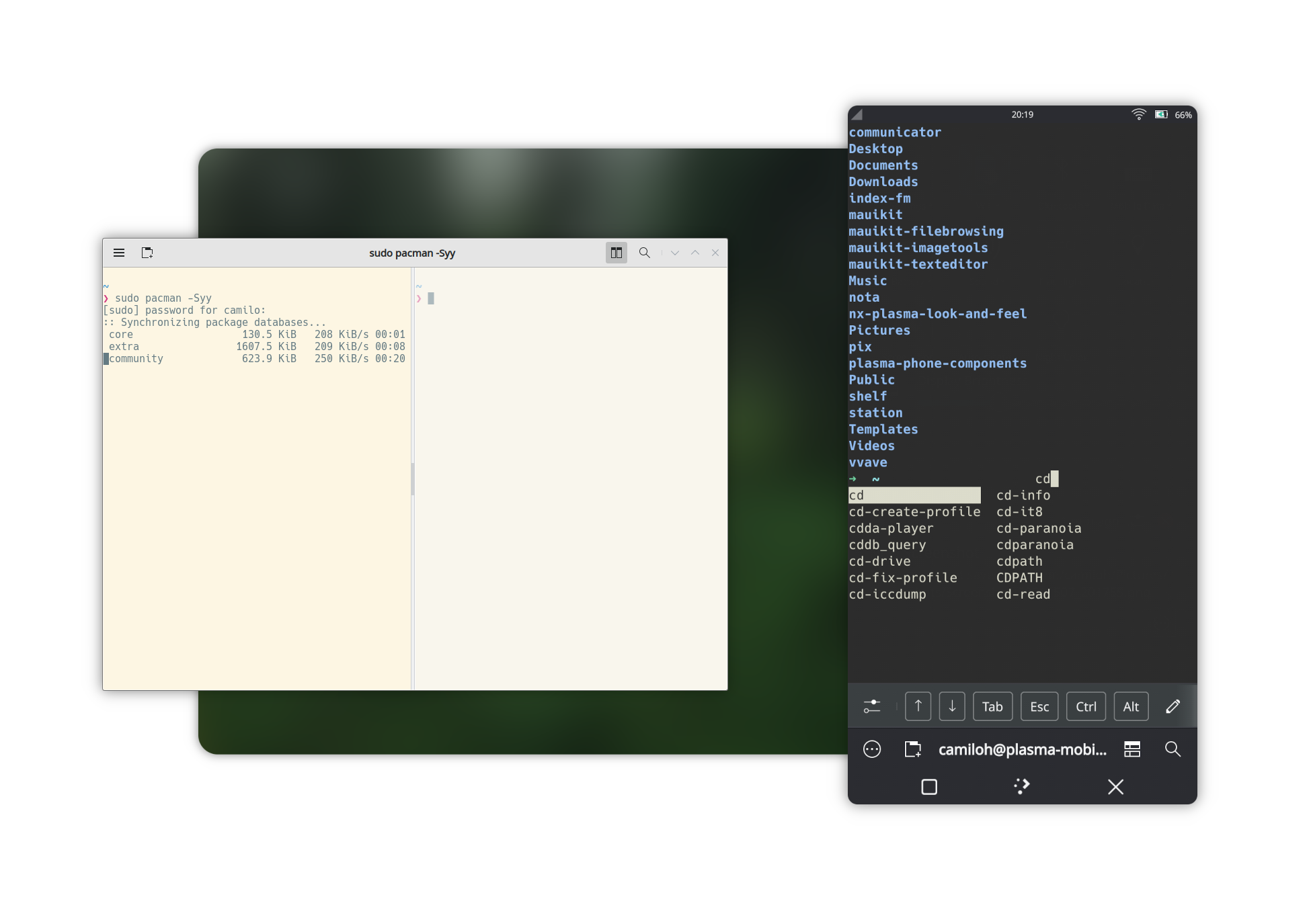1309x924 pixels.
Task: Add new tab in mobile terminal
Action: click(x=912, y=749)
